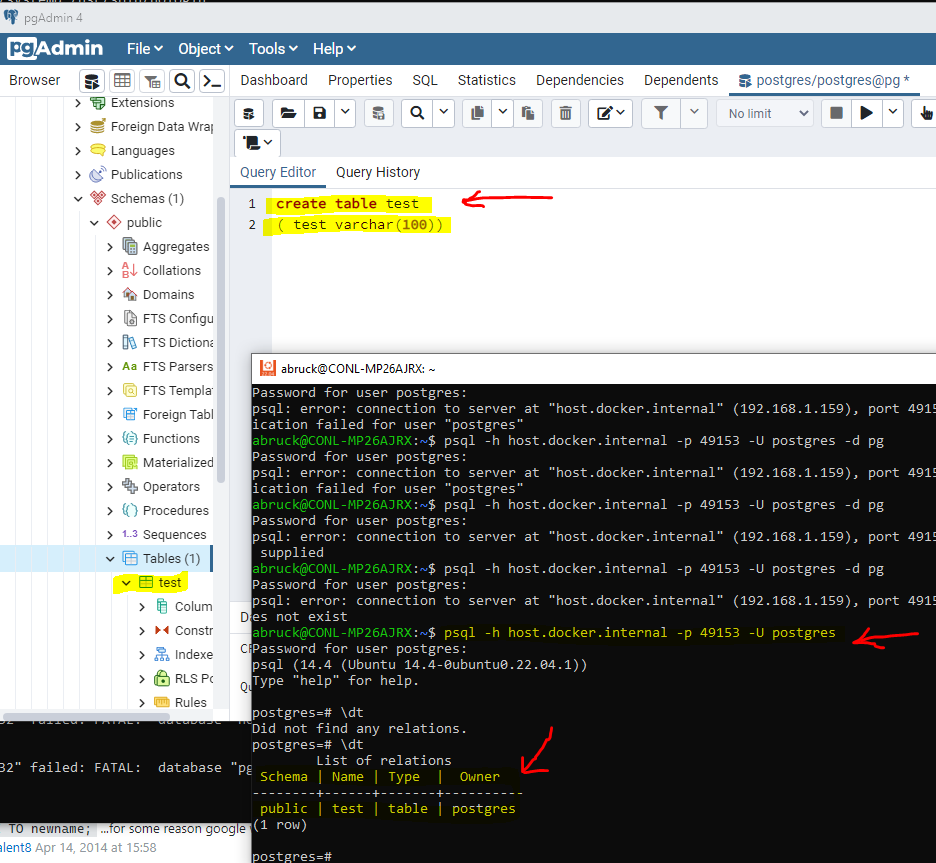This screenshot has height=863, width=936.
Task: Switch to the Properties tab
Action: click(360, 81)
